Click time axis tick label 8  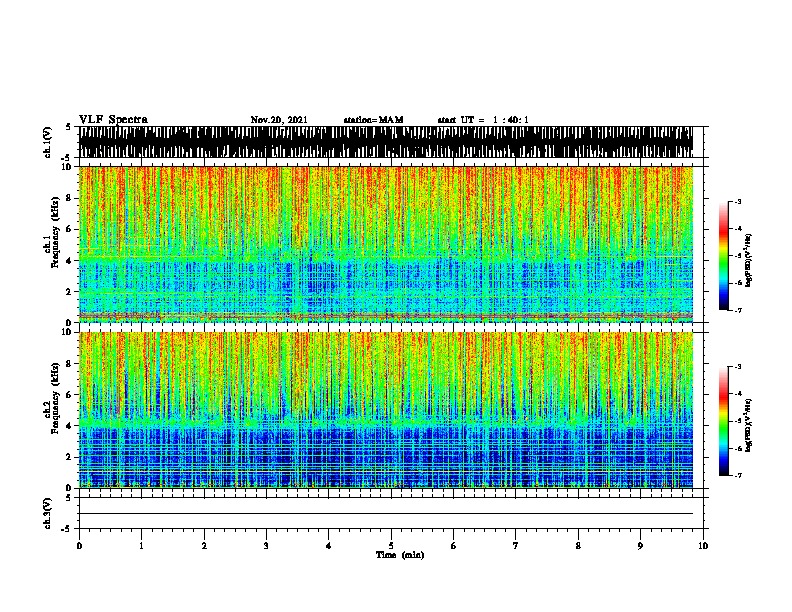coord(578,546)
